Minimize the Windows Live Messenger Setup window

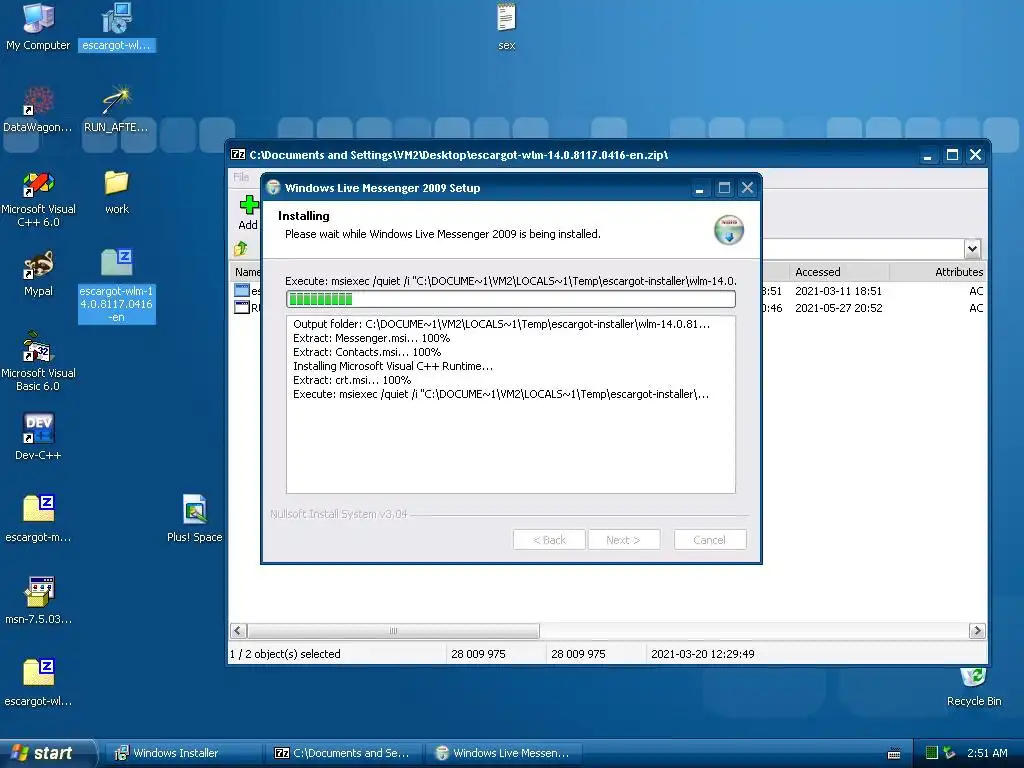699,189
